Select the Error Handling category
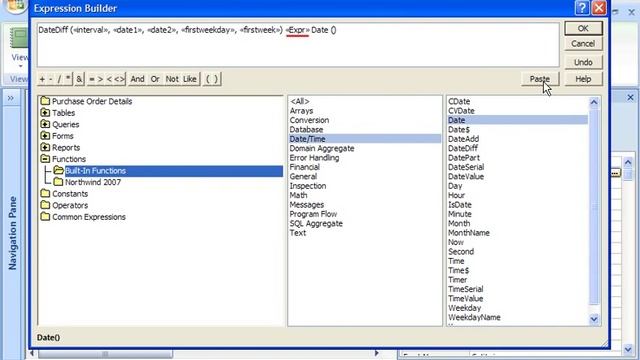This screenshot has height=360, width=640. tap(314, 158)
